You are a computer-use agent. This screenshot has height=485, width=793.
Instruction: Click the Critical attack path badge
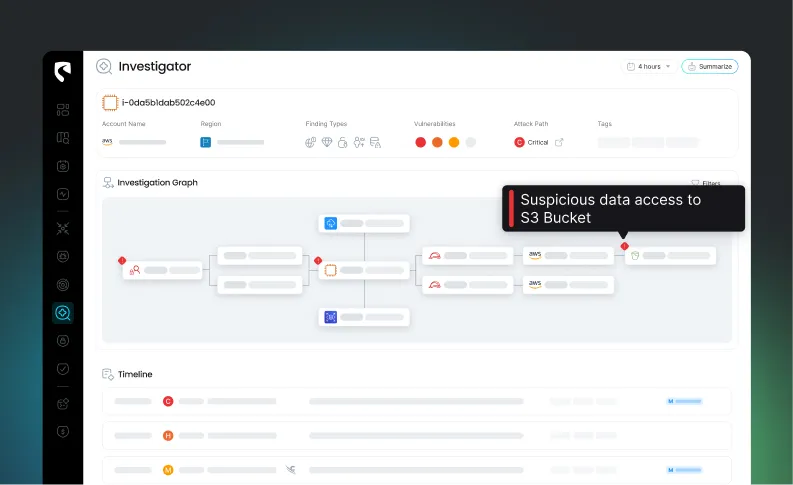pos(531,143)
